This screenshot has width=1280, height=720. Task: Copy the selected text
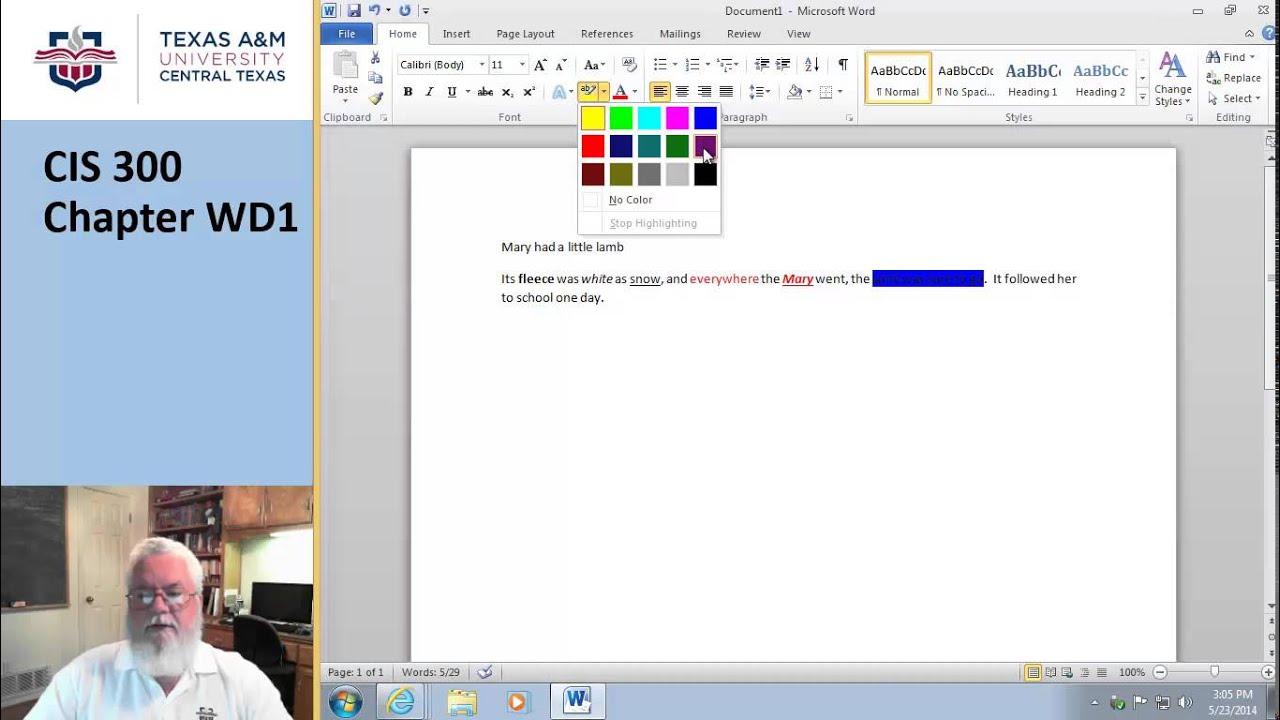tap(375, 78)
